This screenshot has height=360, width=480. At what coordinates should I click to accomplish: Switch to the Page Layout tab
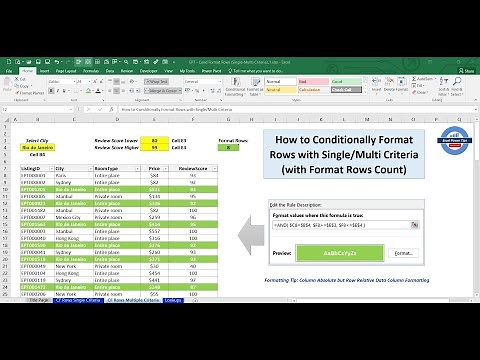[66, 71]
